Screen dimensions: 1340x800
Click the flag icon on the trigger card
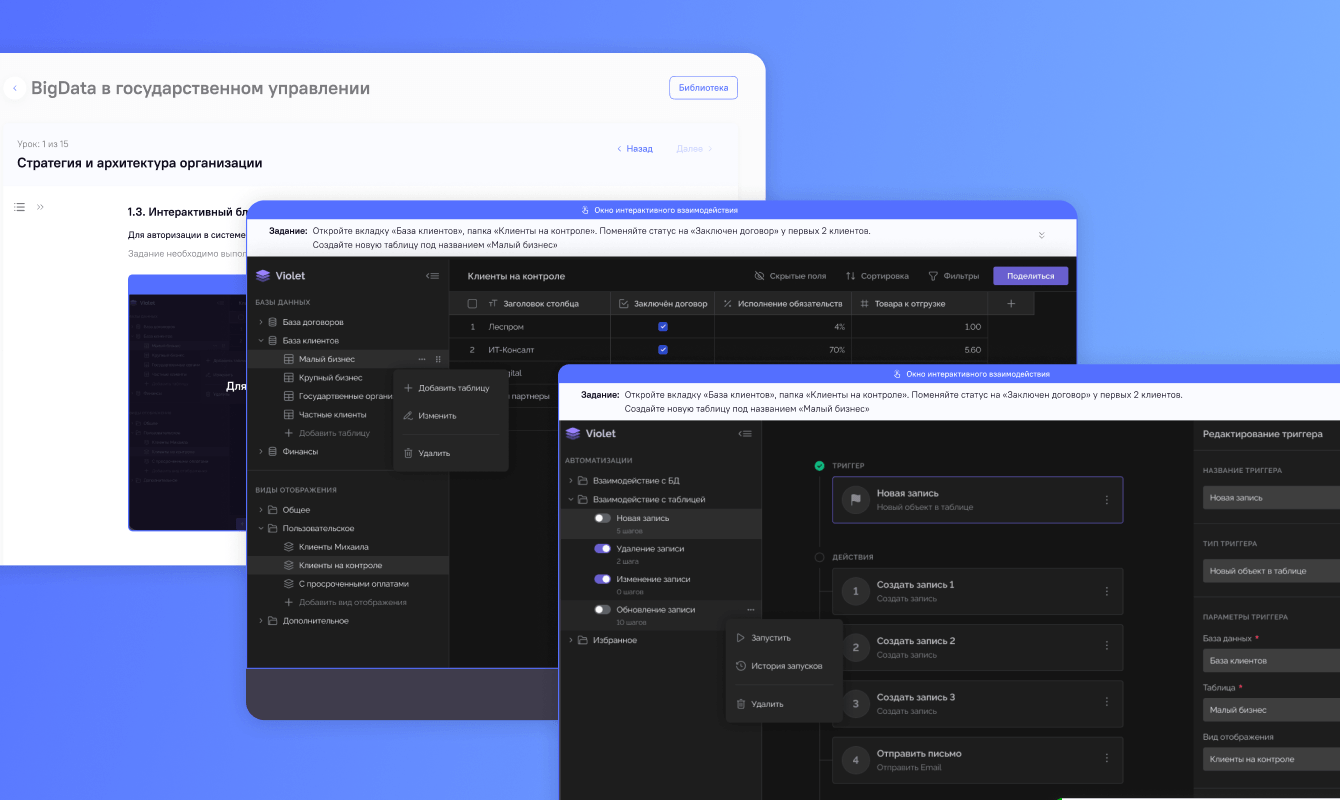pos(855,499)
